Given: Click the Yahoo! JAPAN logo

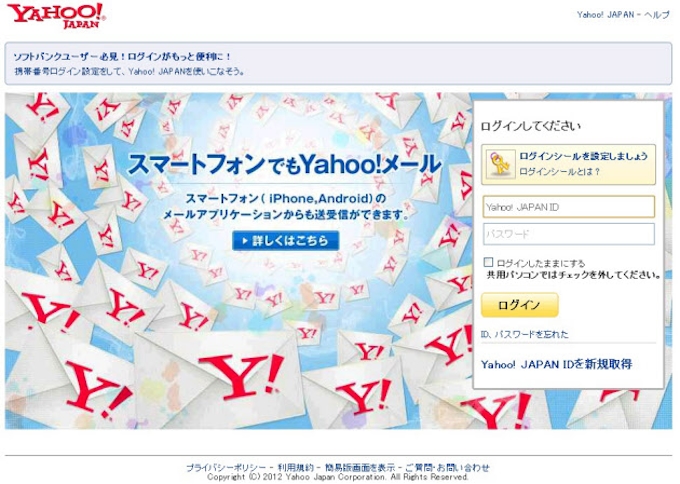Looking at the screenshot, I should [56, 16].
